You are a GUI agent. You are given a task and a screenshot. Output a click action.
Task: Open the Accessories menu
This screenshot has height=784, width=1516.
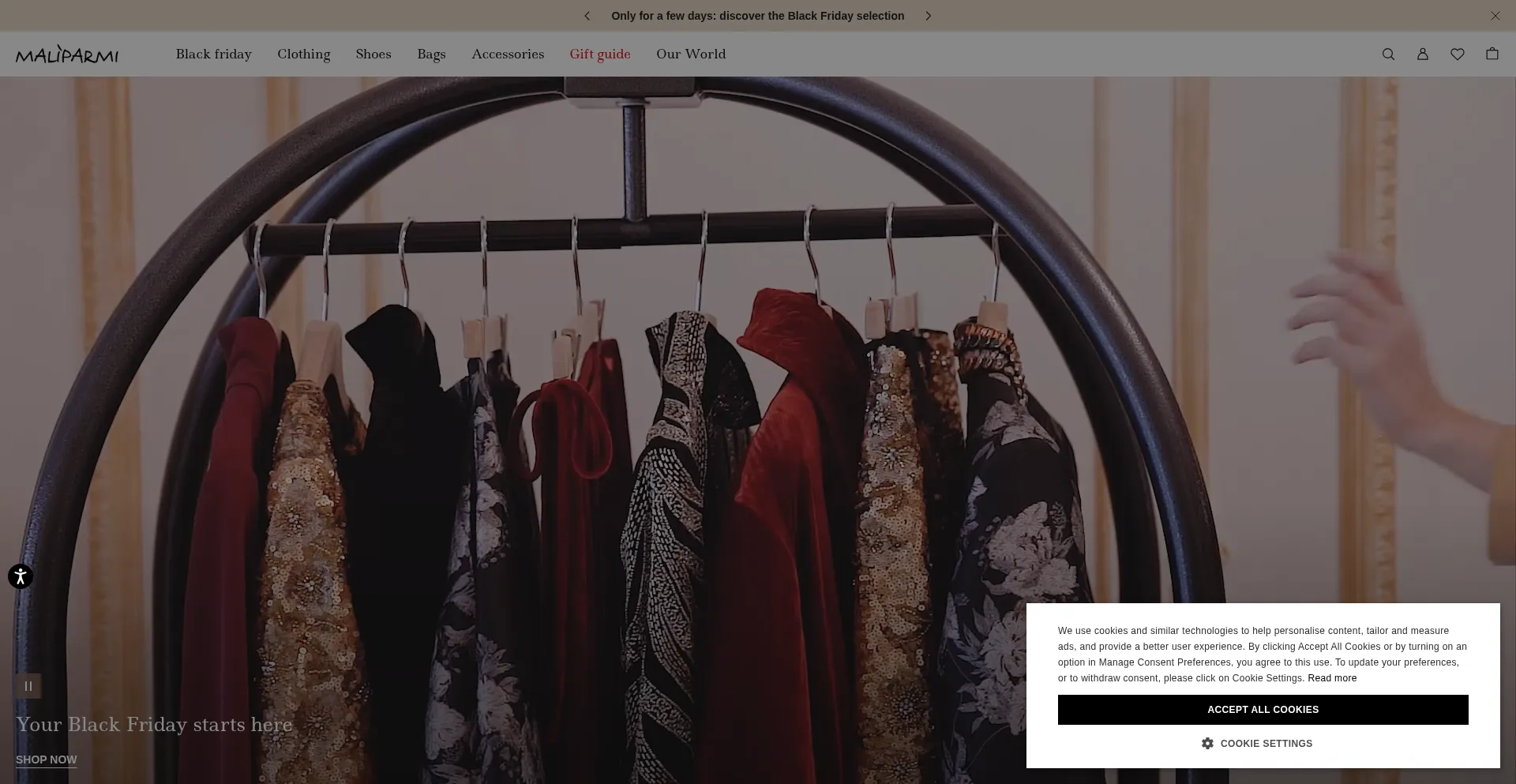pos(508,54)
